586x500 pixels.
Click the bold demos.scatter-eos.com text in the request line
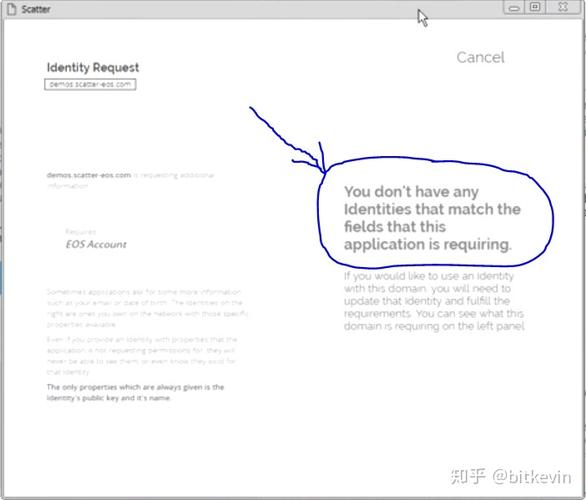[89, 175]
